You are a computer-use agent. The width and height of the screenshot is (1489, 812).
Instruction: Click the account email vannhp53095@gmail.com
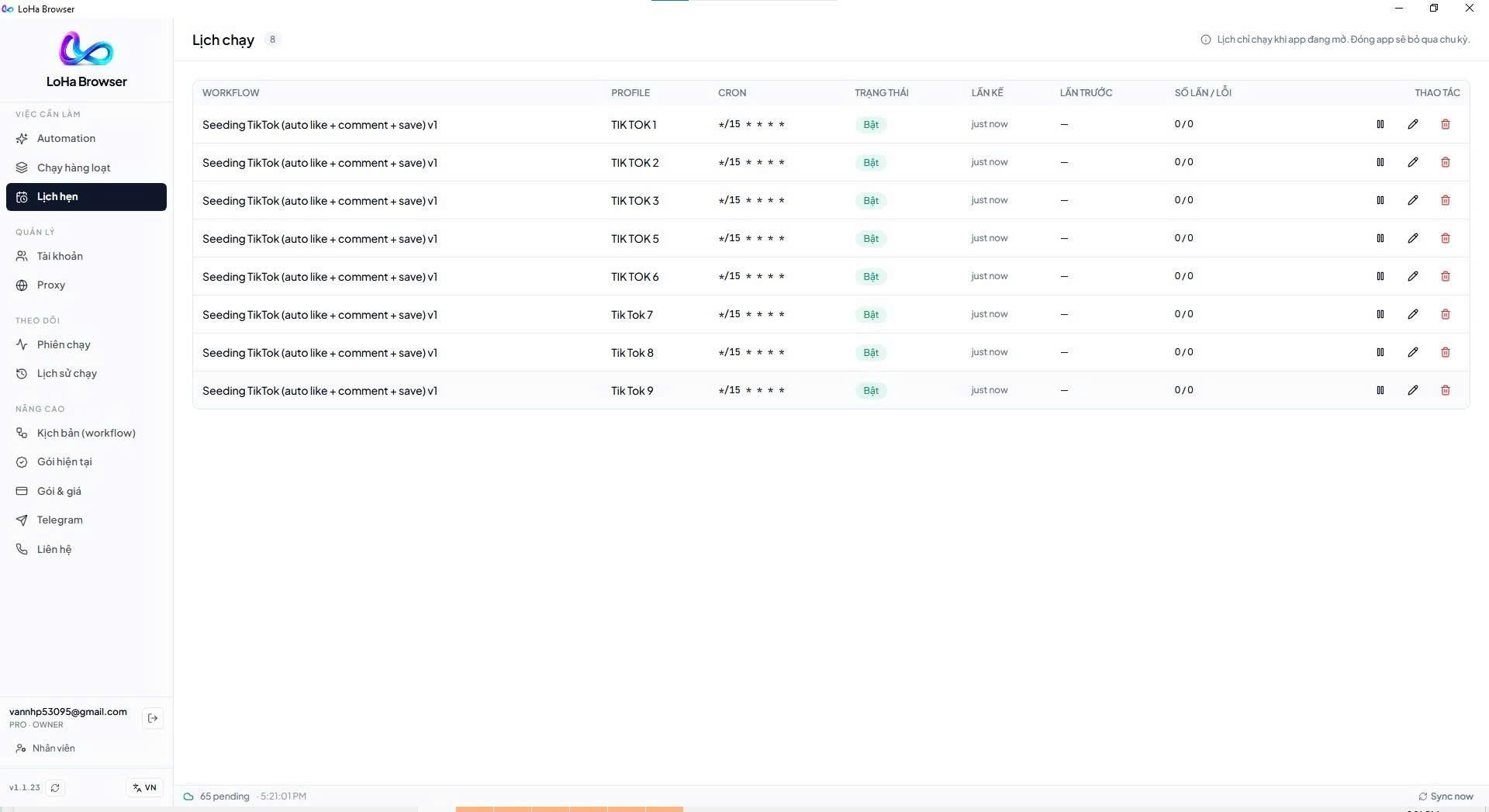(x=68, y=712)
